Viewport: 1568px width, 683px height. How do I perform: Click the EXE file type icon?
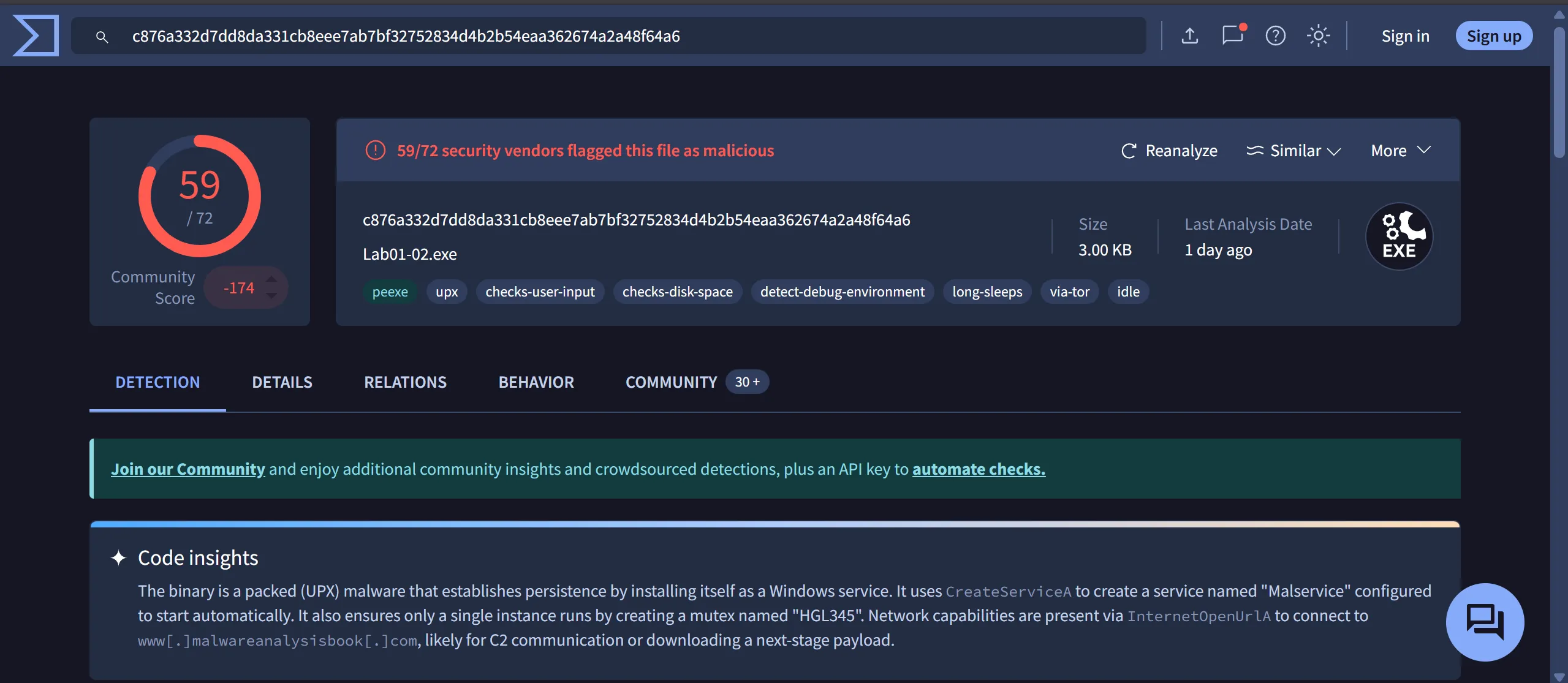pos(1399,236)
